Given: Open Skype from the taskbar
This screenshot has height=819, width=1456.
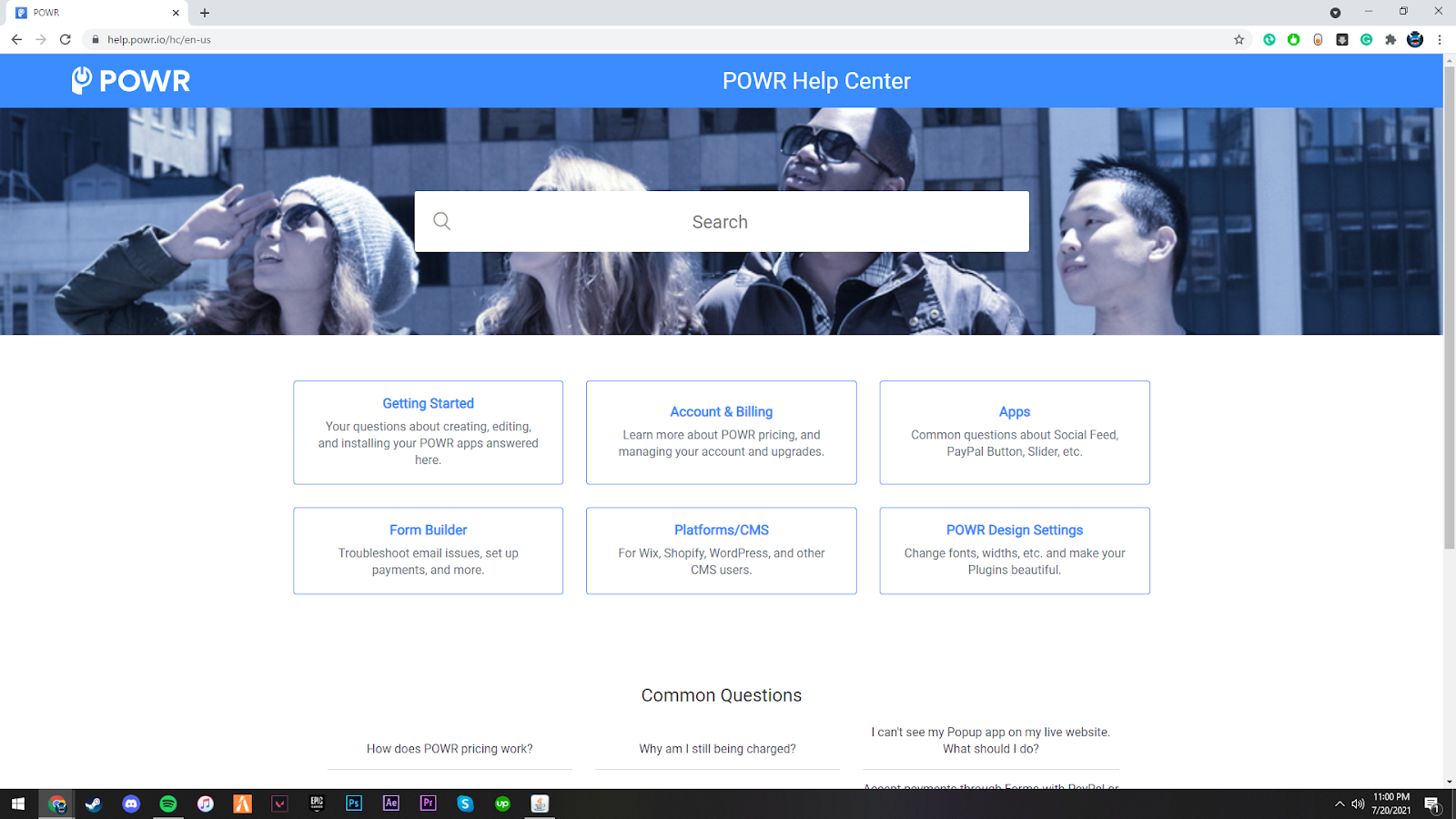Looking at the screenshot, I should 465,804.
